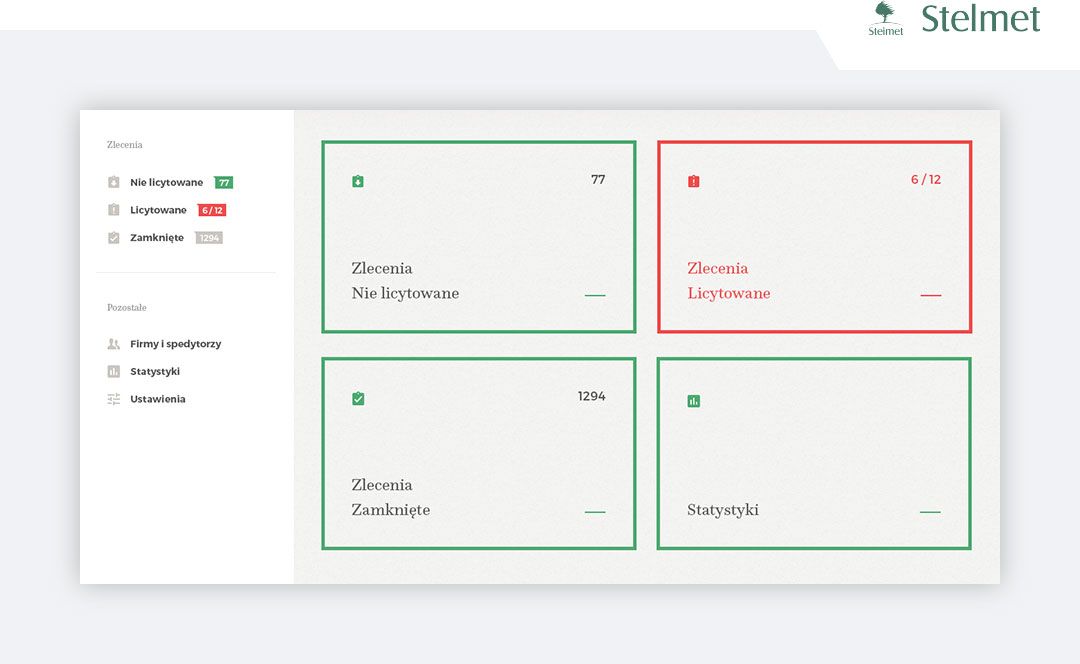Viewport: 1080px width, 664px height.
Task: Click the dash link on Zlecenia Zamknięte card
Action: (595, 510)
